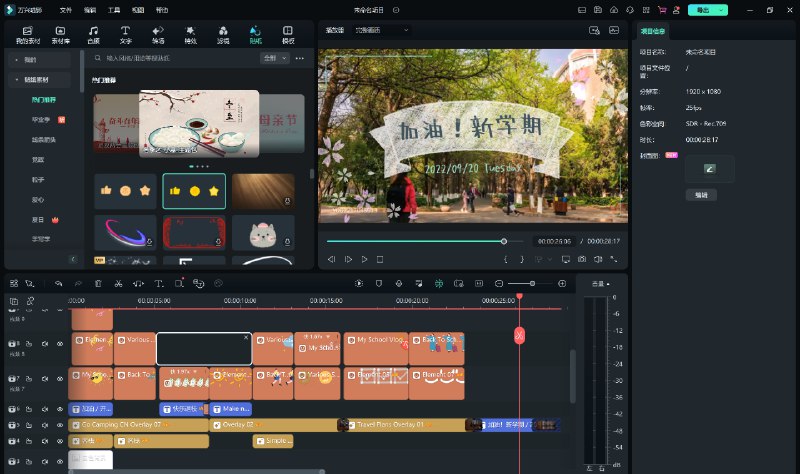Expand the 全部 filter dropdown
The image size is (800, 474).
pos(274,59)
